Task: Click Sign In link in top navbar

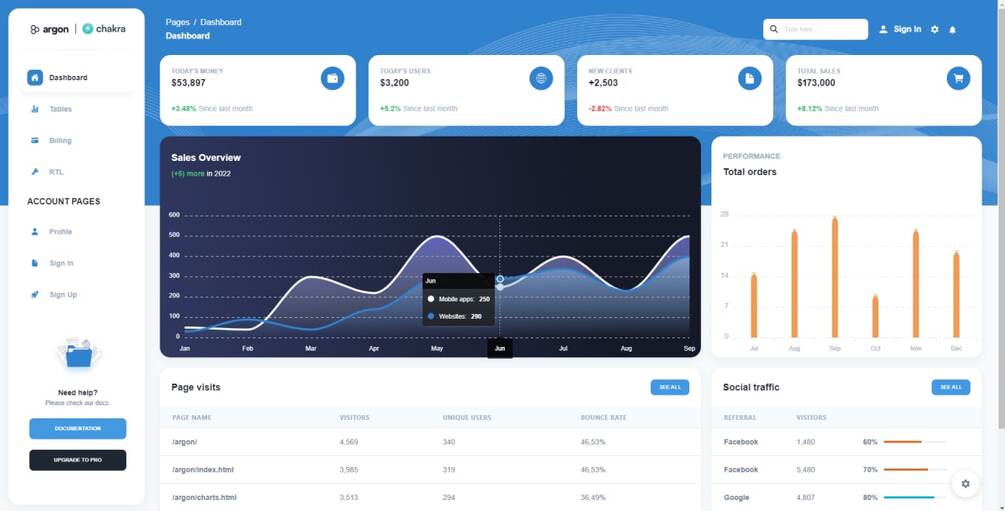Action: (907, 29)
